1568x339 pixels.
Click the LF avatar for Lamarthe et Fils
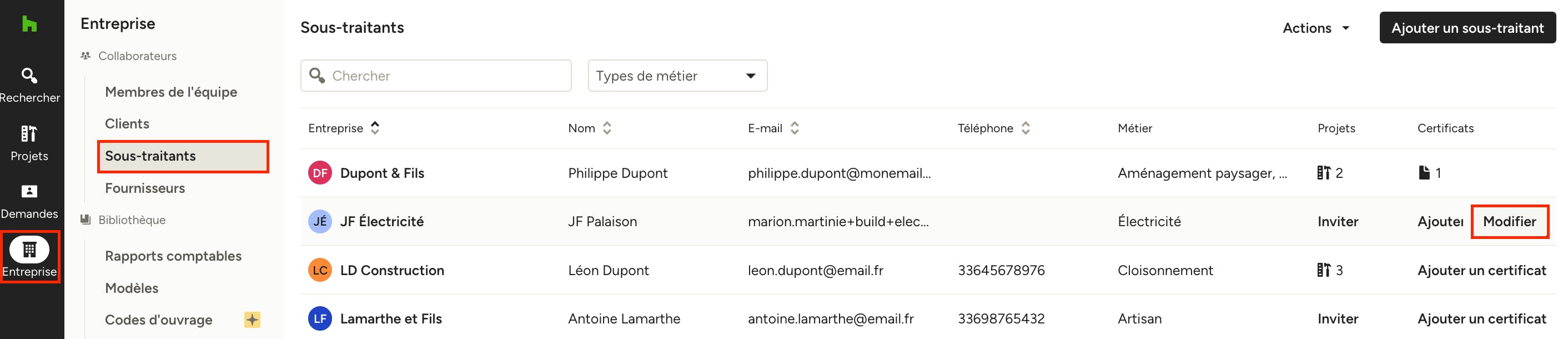(320, 319)
